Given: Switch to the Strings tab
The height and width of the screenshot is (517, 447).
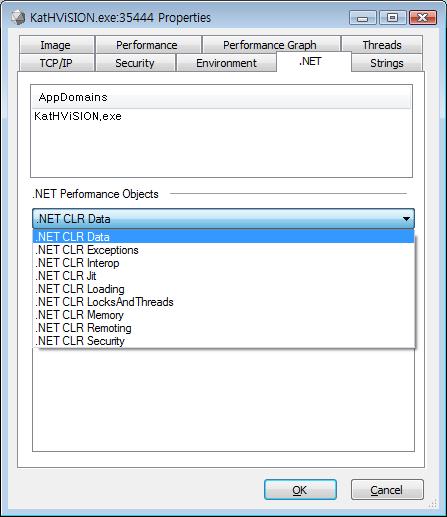Looking at the screenshot, I should [387, 63].
